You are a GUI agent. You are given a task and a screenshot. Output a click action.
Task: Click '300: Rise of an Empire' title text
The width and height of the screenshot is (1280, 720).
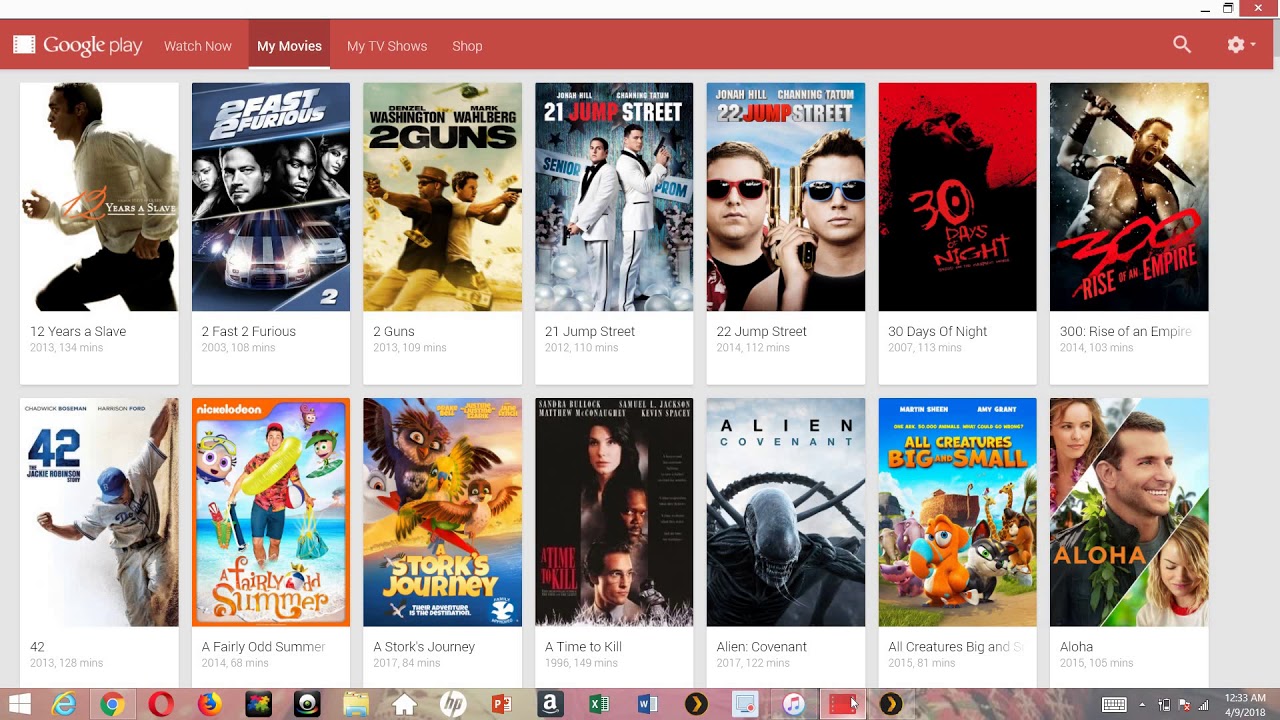(x=1126, y=331)
